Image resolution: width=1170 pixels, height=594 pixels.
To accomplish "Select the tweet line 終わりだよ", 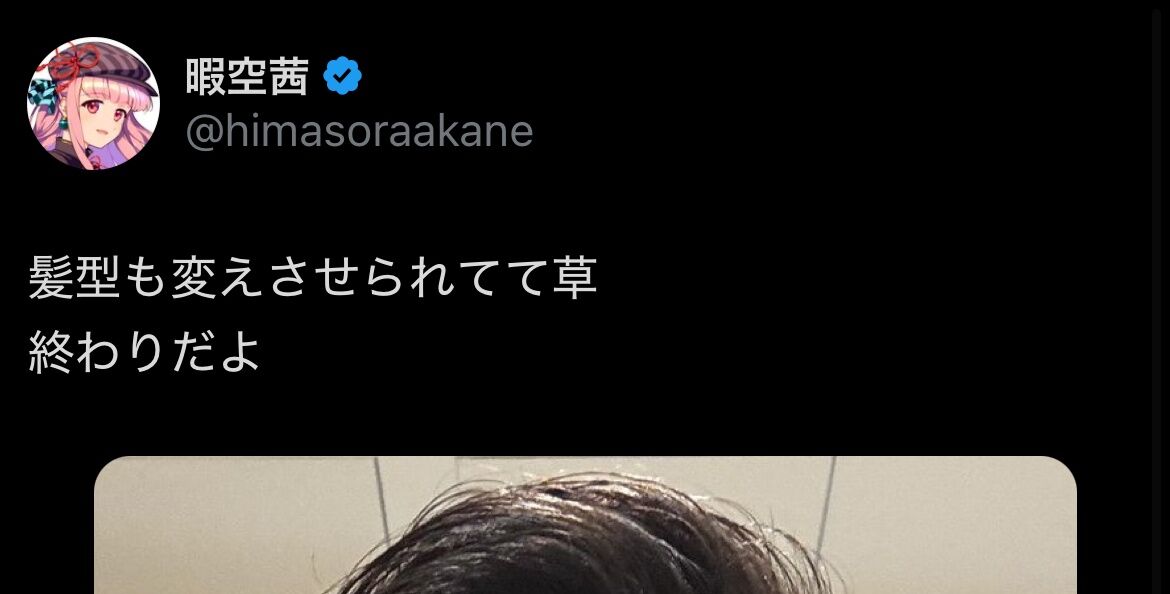I will click(144, 352).
